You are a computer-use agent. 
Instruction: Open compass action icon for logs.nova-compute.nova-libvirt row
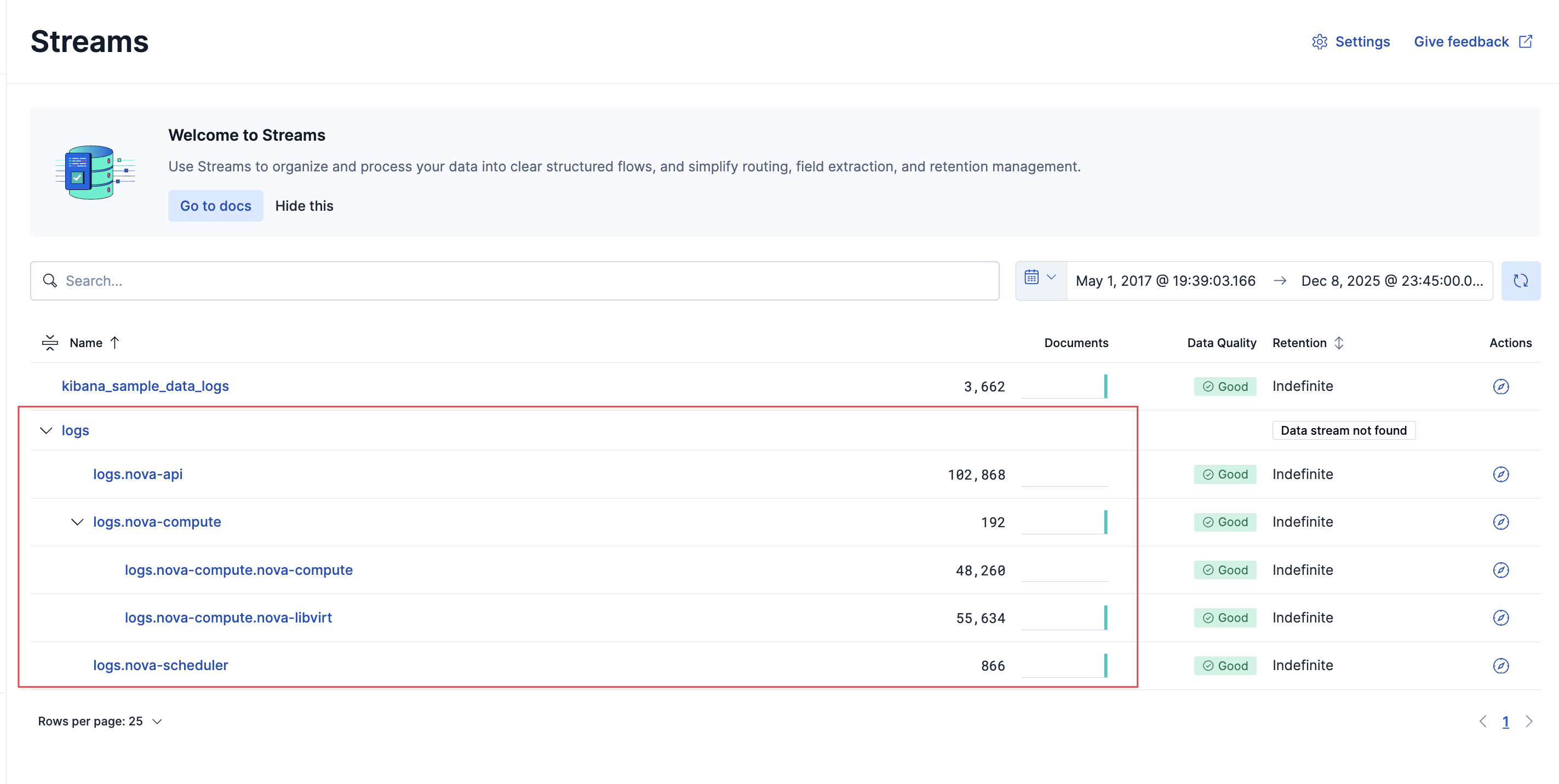tap(1500, 618)
